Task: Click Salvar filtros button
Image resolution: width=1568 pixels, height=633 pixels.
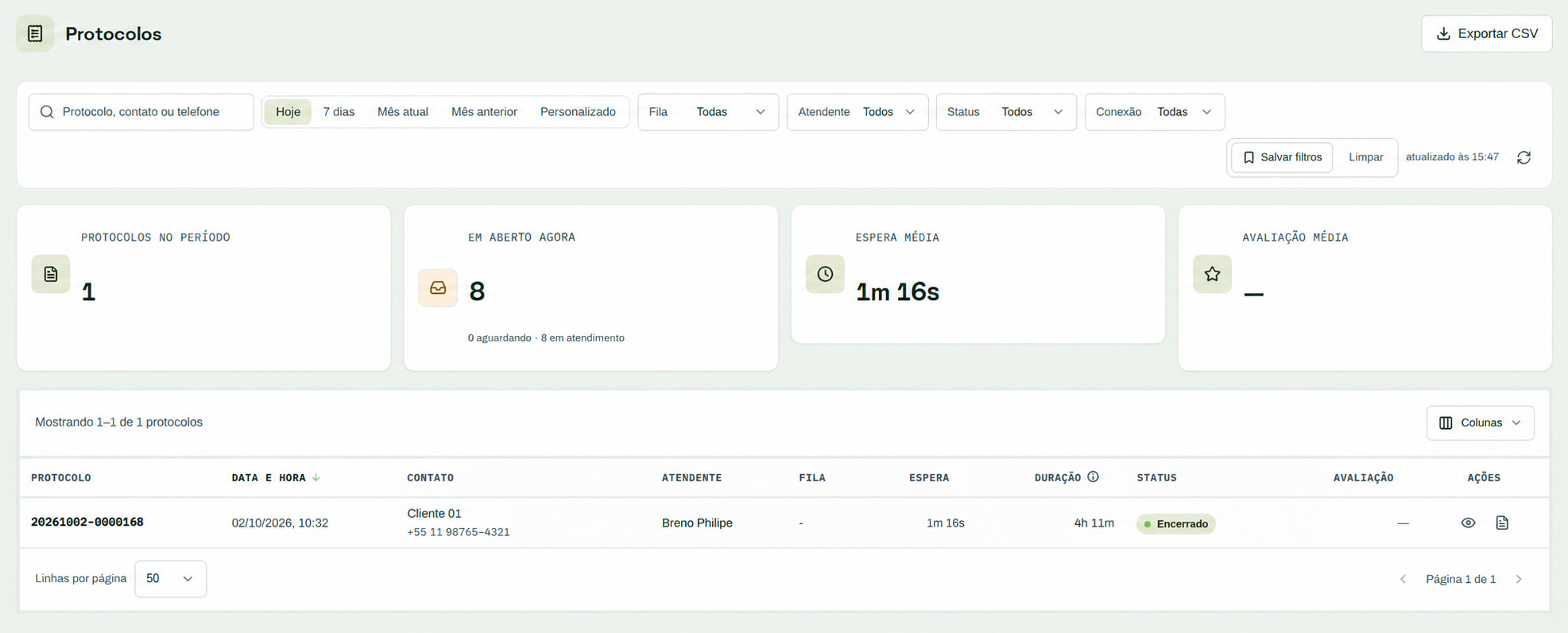Action: (x=1282, y=157)
